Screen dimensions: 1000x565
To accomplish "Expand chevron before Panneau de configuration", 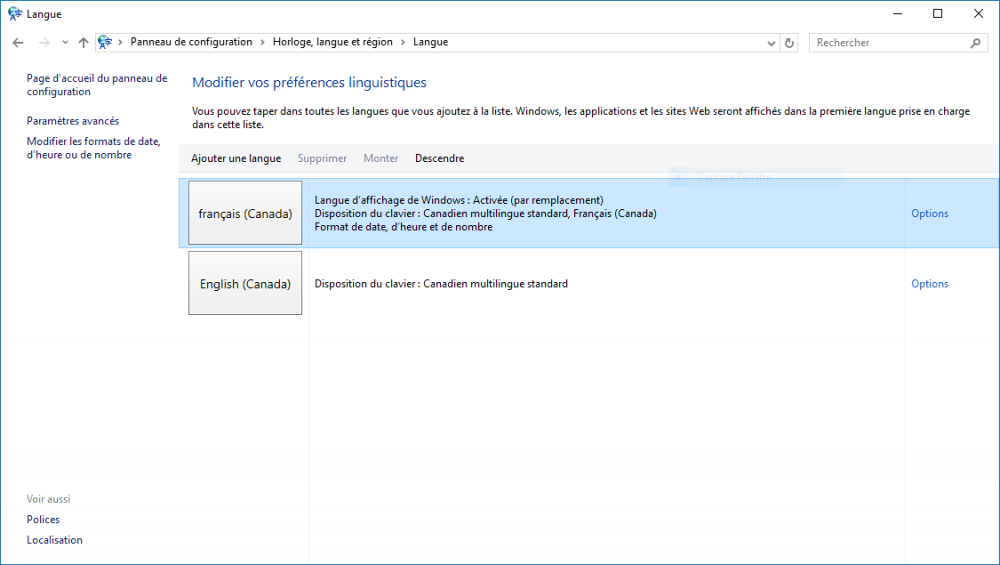I will (x=120, y=43).
